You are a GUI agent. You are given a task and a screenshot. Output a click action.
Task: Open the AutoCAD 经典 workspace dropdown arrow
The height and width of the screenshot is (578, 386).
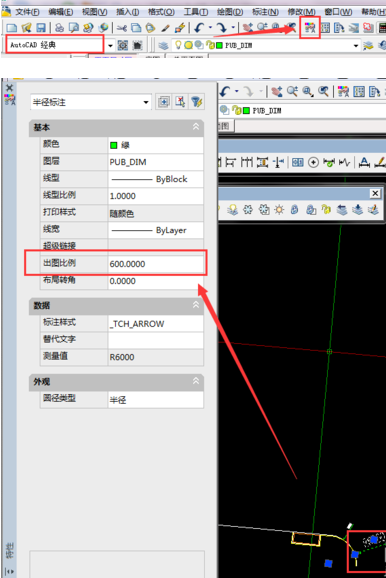(x=110, y=46)
